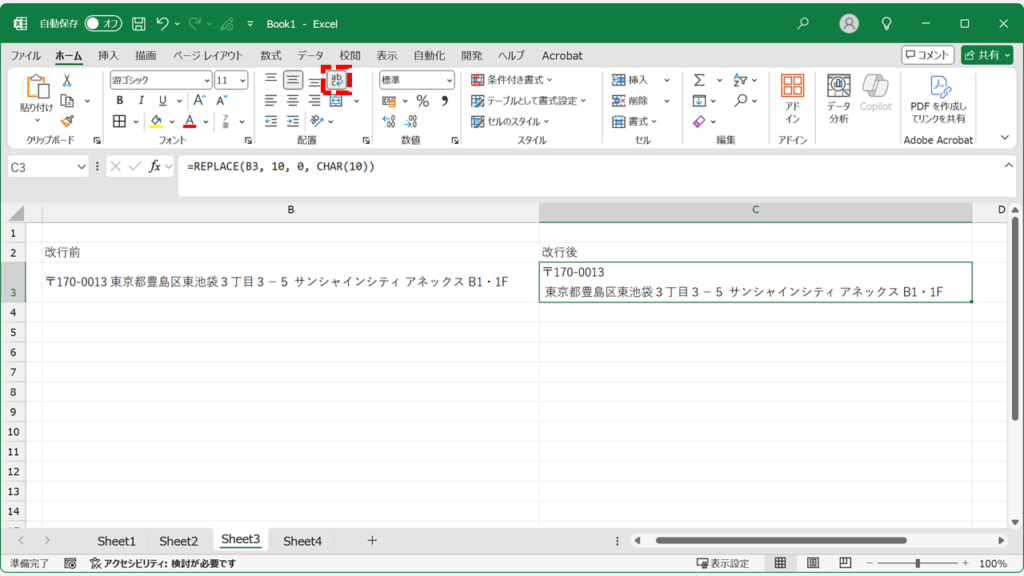Viewport: 1024px width, 576px height.
Task: Apply percent style format
Action: click(x=423, y=101)
